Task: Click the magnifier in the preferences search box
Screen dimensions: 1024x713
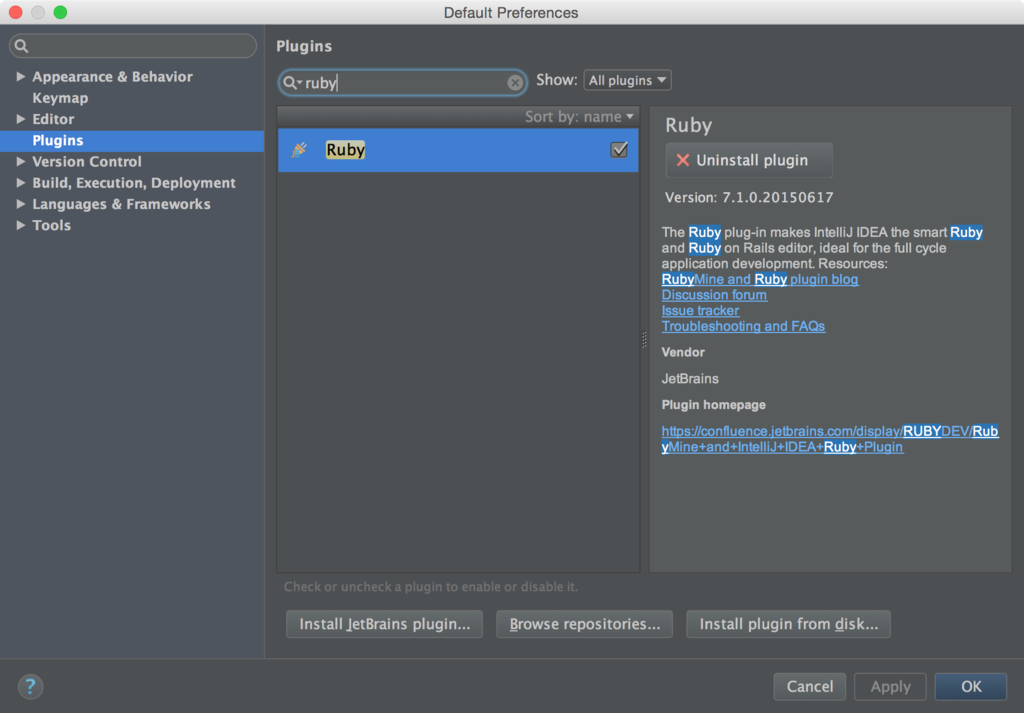Action: point(22,46)
